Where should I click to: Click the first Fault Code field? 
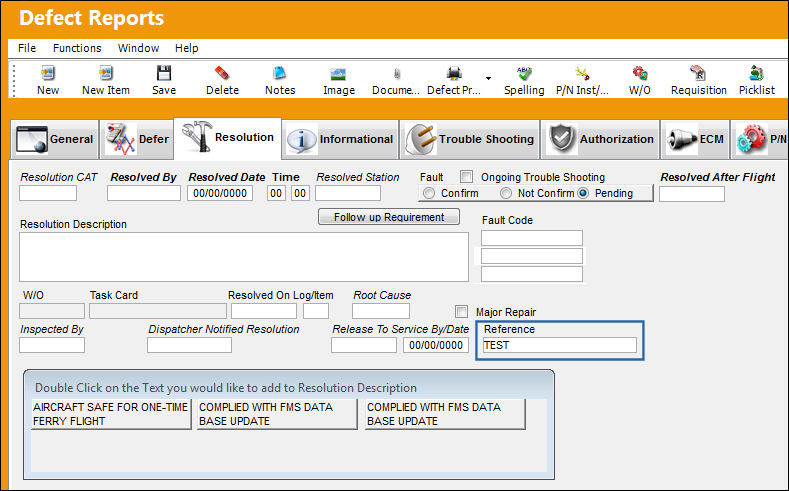point(532,238)
